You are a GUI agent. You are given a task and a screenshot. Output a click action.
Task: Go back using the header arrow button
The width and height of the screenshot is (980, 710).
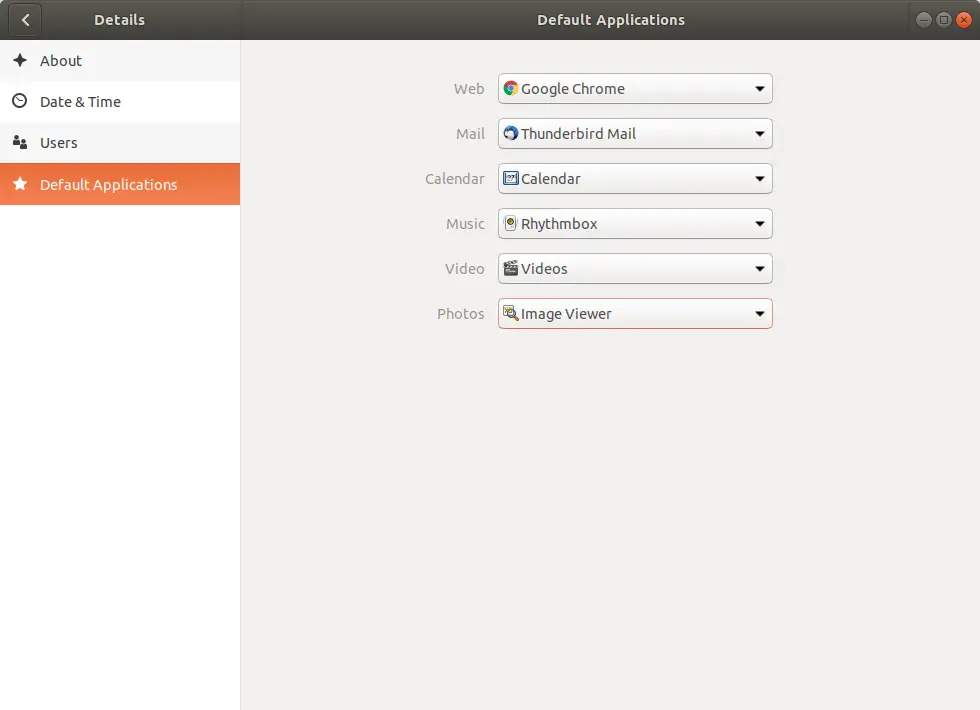25,20
